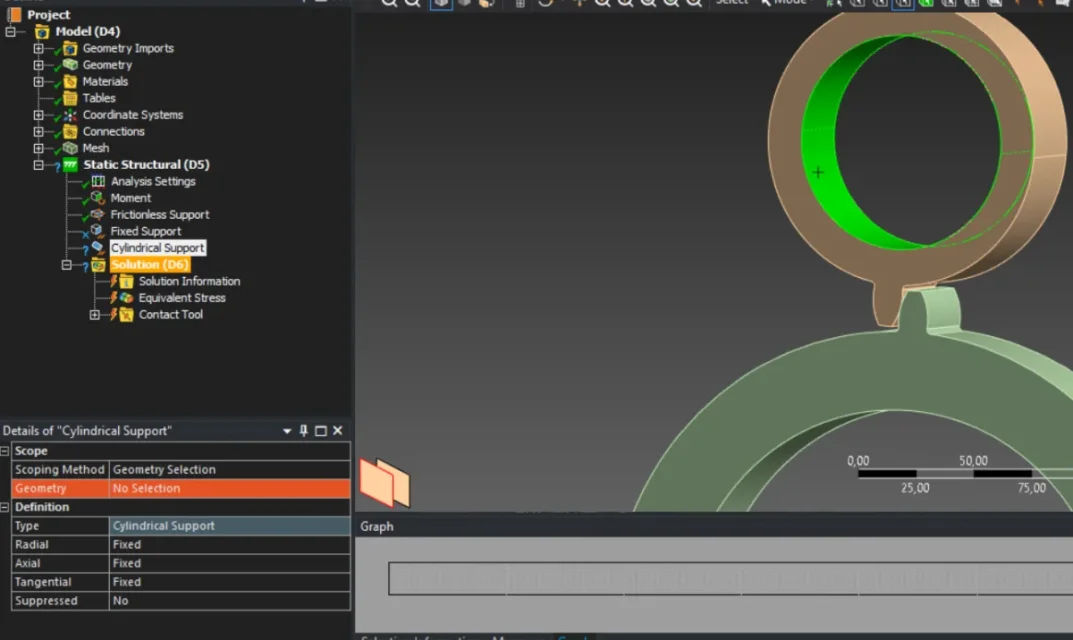Collapse the Definition section in Details
The width and height of the screenshot is (1073, 640).
[x=5, y=507]
